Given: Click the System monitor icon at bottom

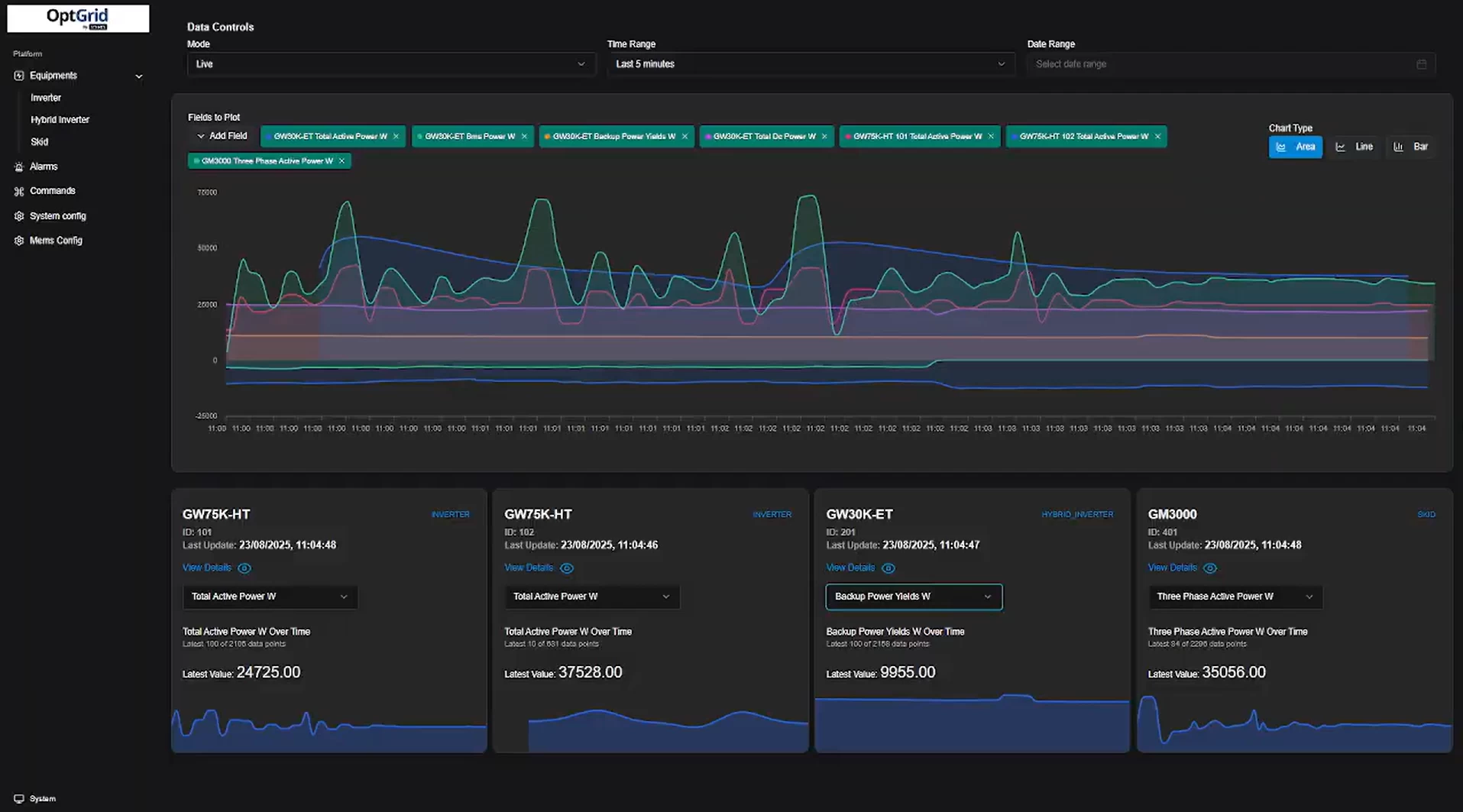Looking at the screenshot, I should pyautogui.click(x=19, y=798).
